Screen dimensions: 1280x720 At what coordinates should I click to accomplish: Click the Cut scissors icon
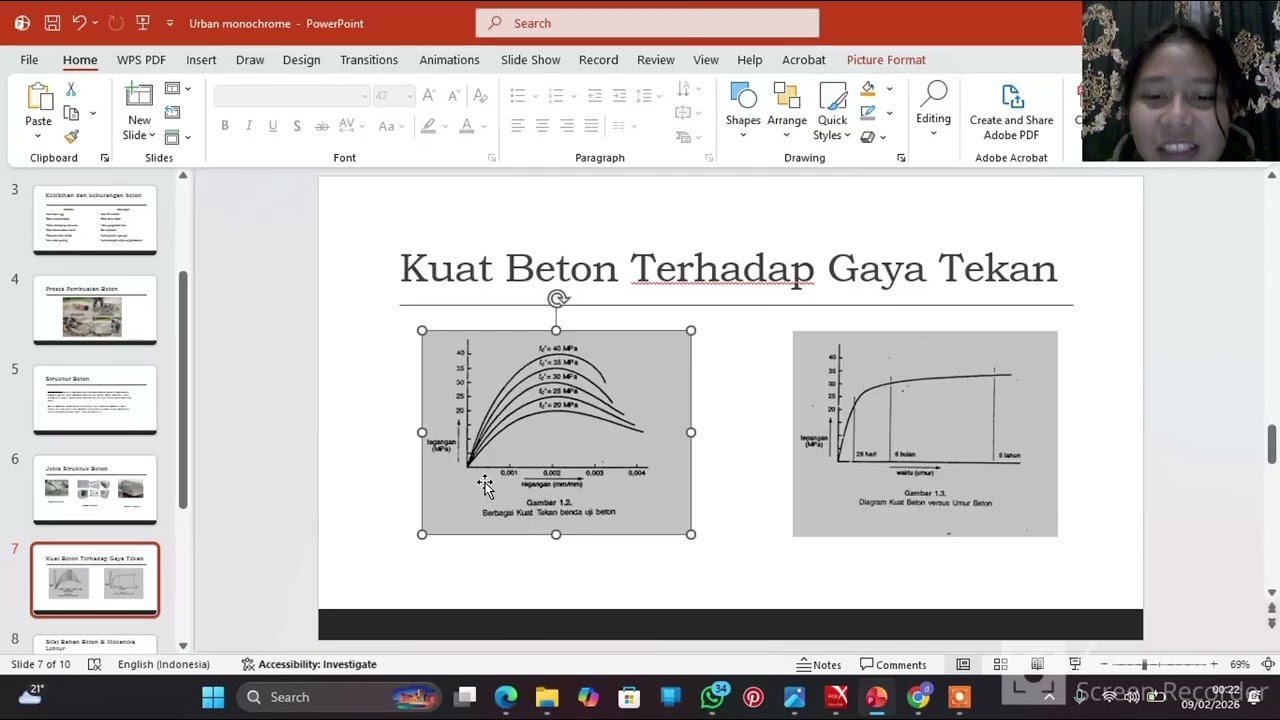[71, 90]
